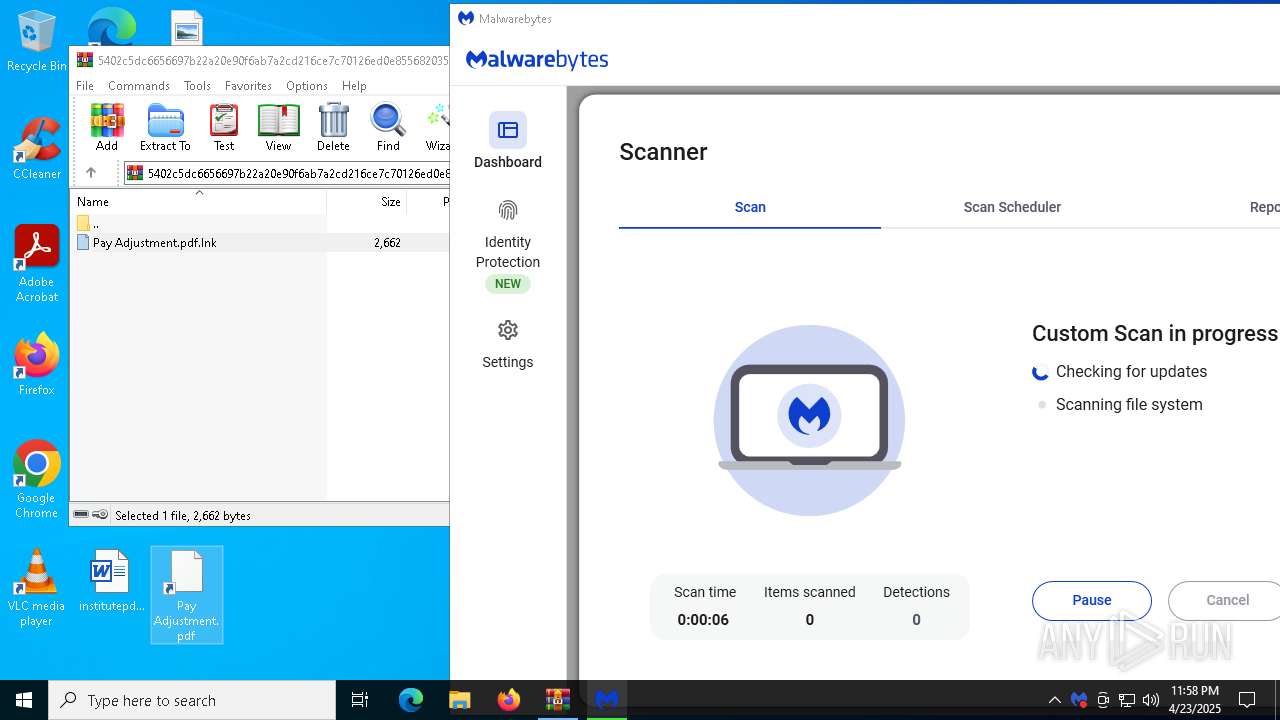Select Firefox desktop shortcut
Image resolution: width=1280 pixels, height=720 pixels.
pos(37,365)
